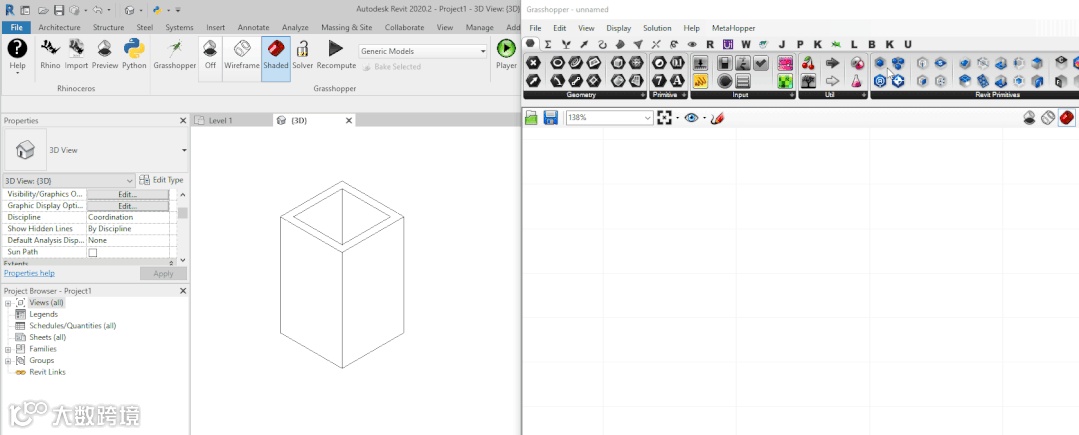This screenshot has height=435, width=1079.
Task: Click the Grasshopper zoom extents icon
Action: (x=664, y=118)
